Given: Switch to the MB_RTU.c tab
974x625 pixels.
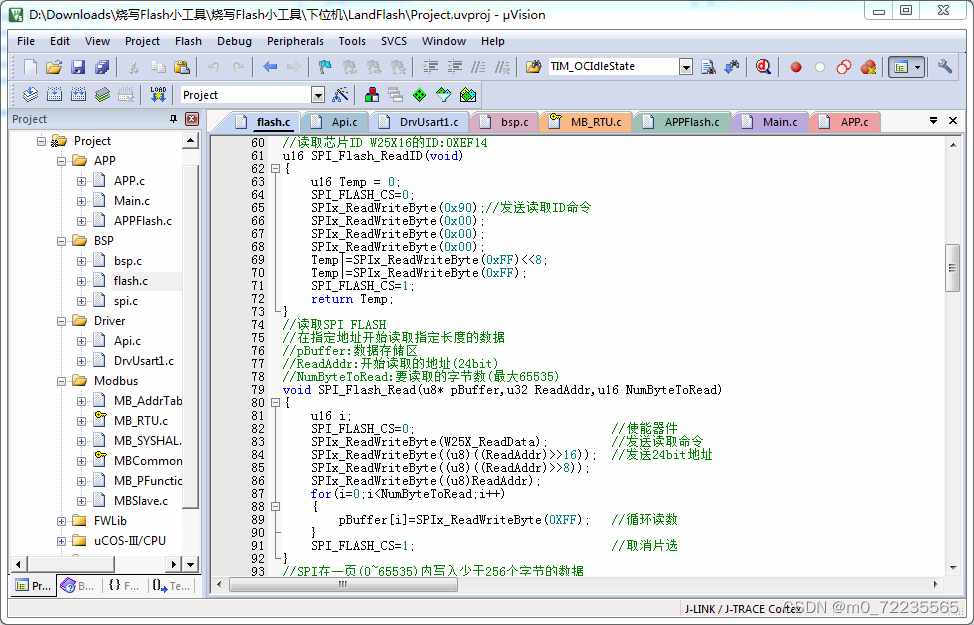Looking at the screenshot, I should (x=586, y=122).
